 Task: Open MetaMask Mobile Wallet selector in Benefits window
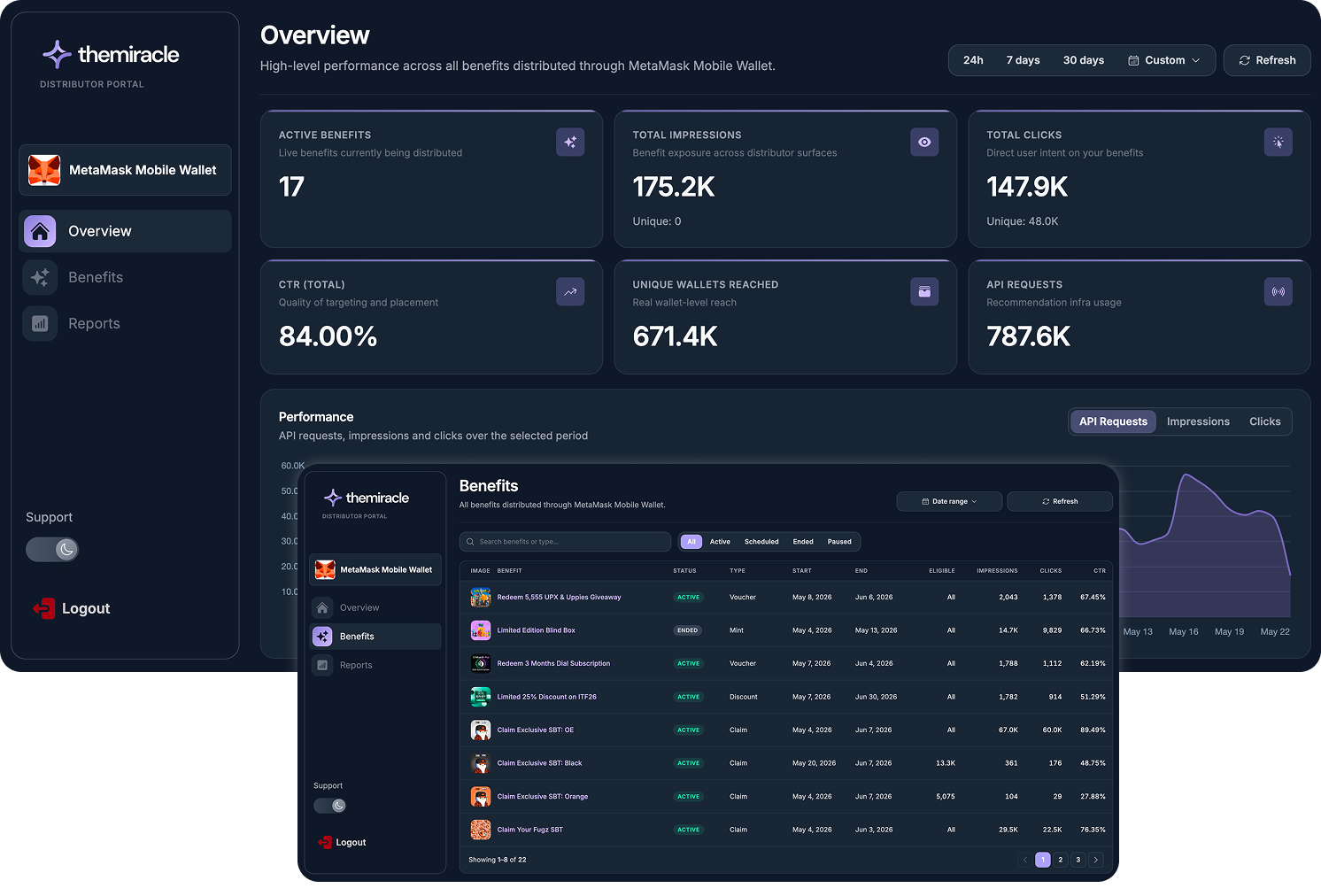[x=375, y=569]
